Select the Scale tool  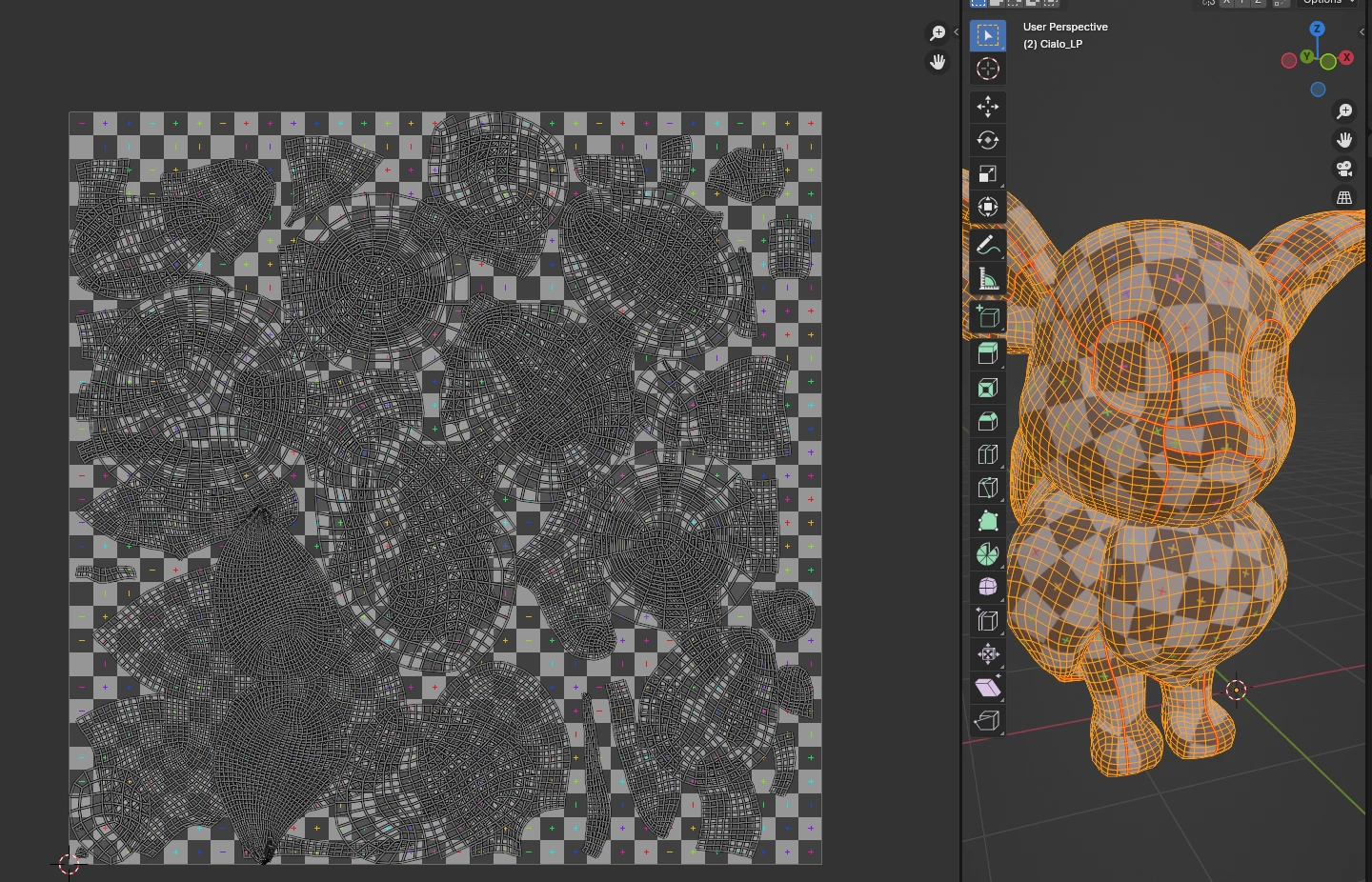click(x=988, y=173)
